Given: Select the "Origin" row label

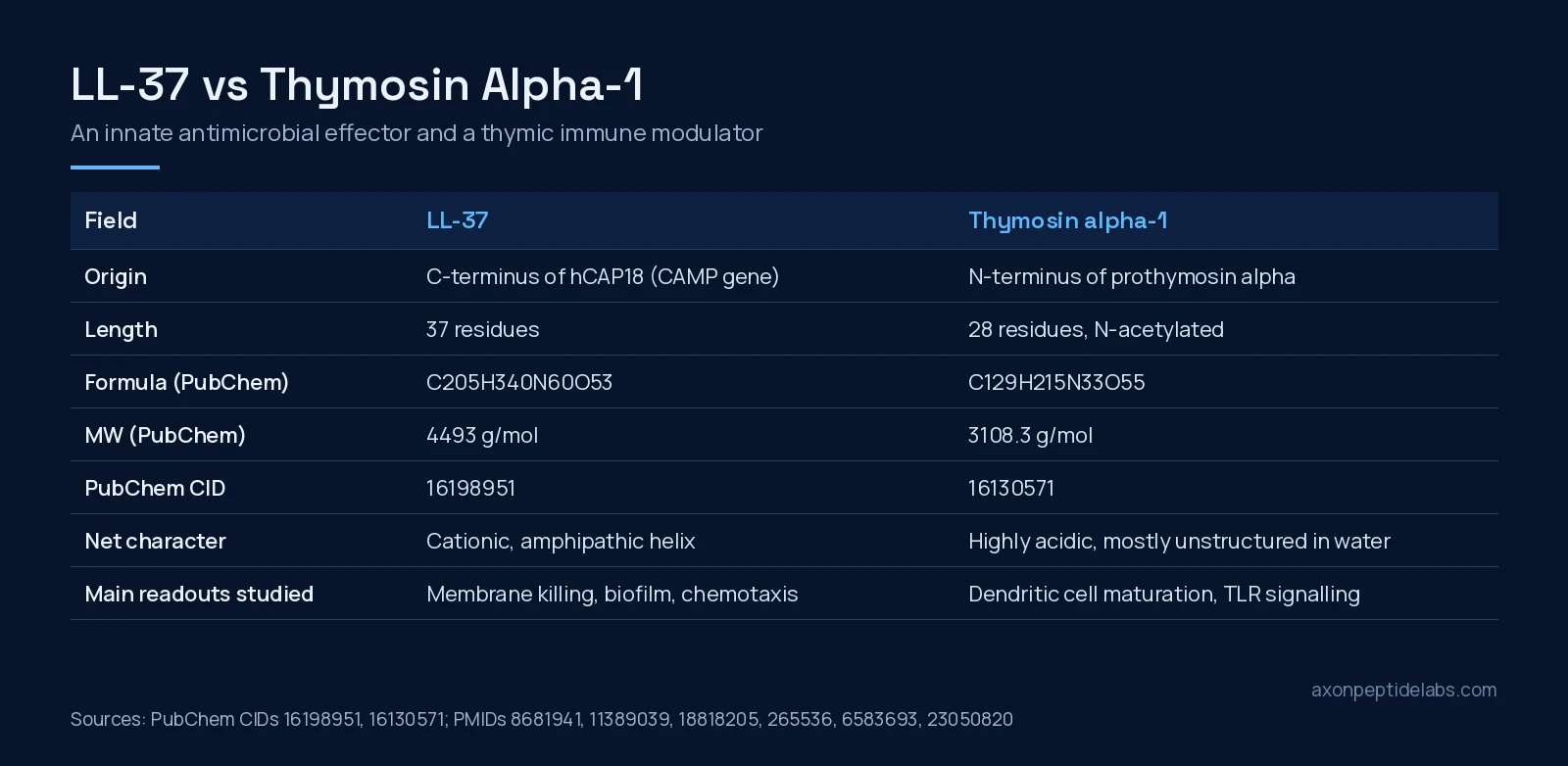Looking at the screenshot, I should pyautogui.click(x=116, y=277).
